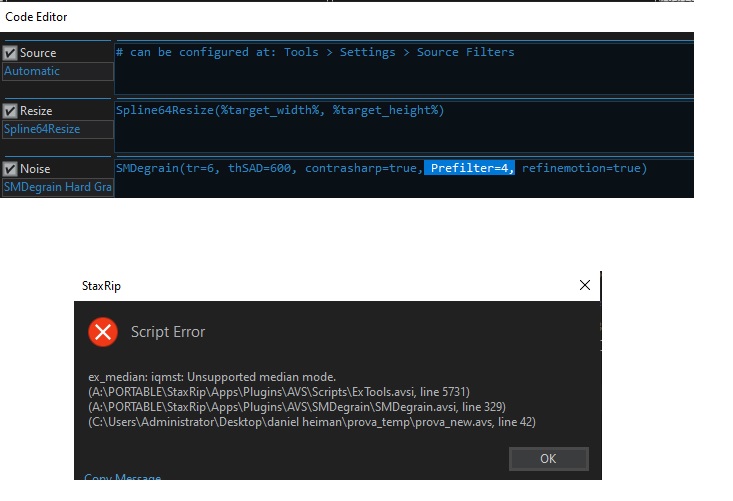Viewport: 733px width, 501px height.
Task: Click thSAD=600 in SMDegrain code
Action: 259,168
